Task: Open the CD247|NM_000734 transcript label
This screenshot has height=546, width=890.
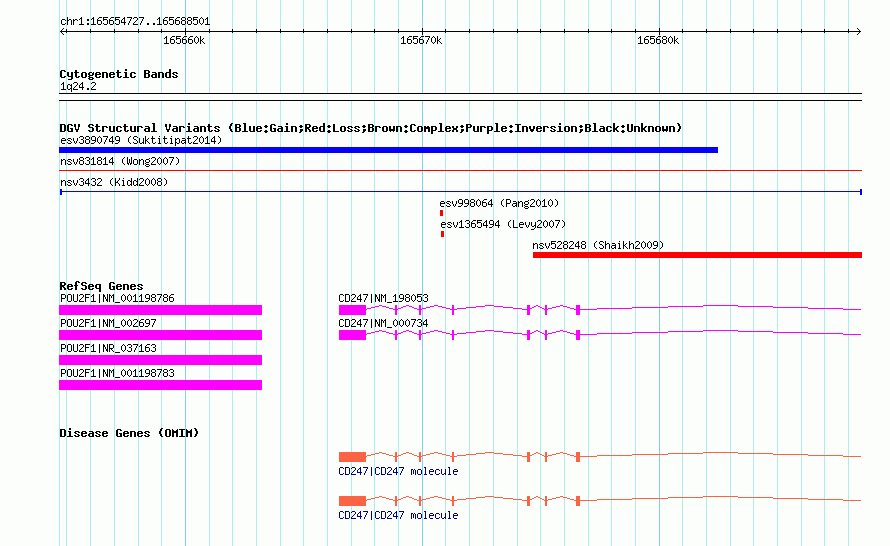Action: tap(383, 324)
